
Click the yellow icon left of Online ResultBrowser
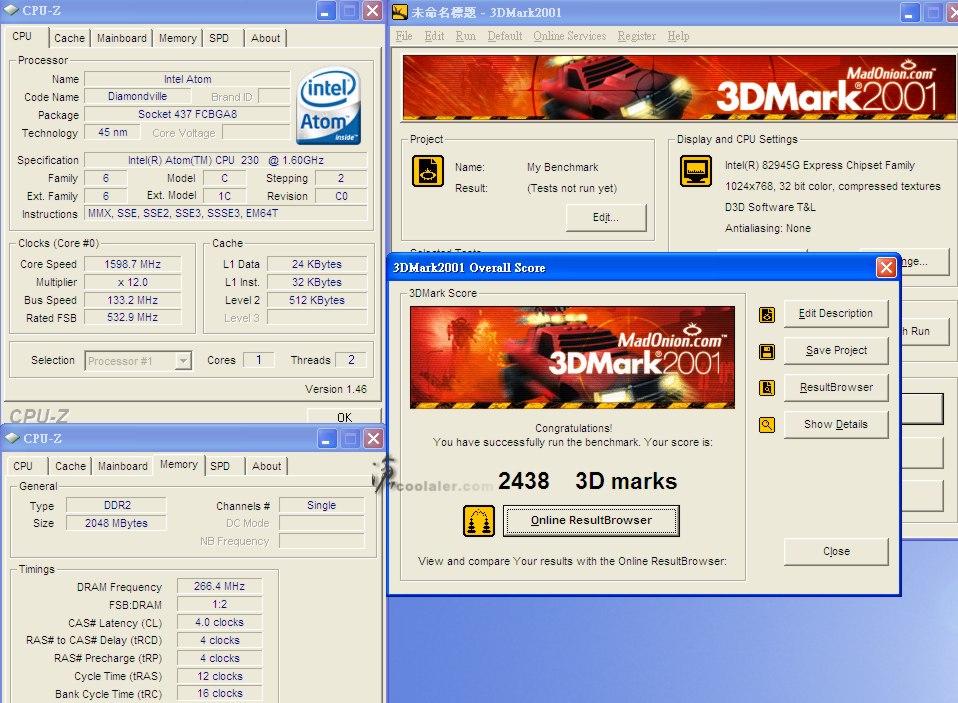pos(479,521)
